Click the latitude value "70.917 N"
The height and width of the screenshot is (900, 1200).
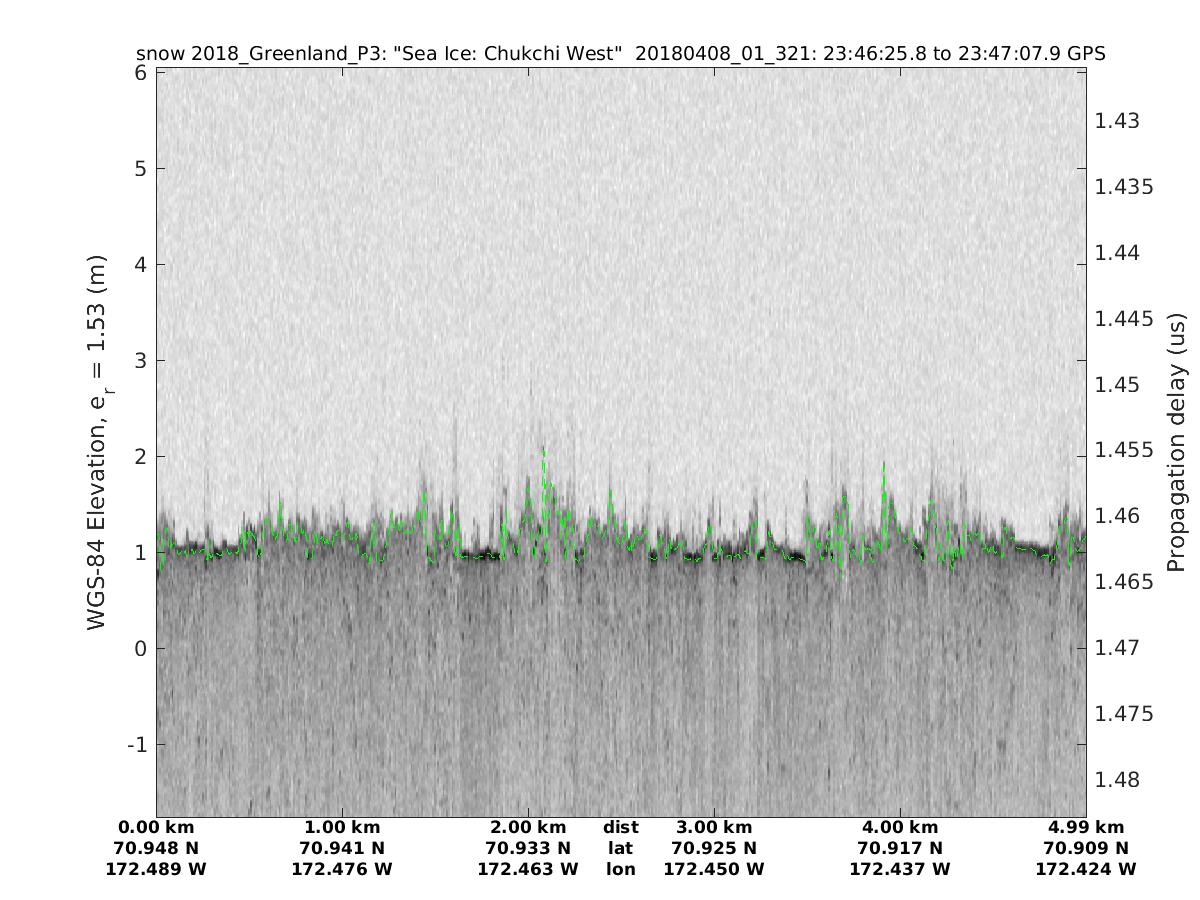[x=900, y=848]
